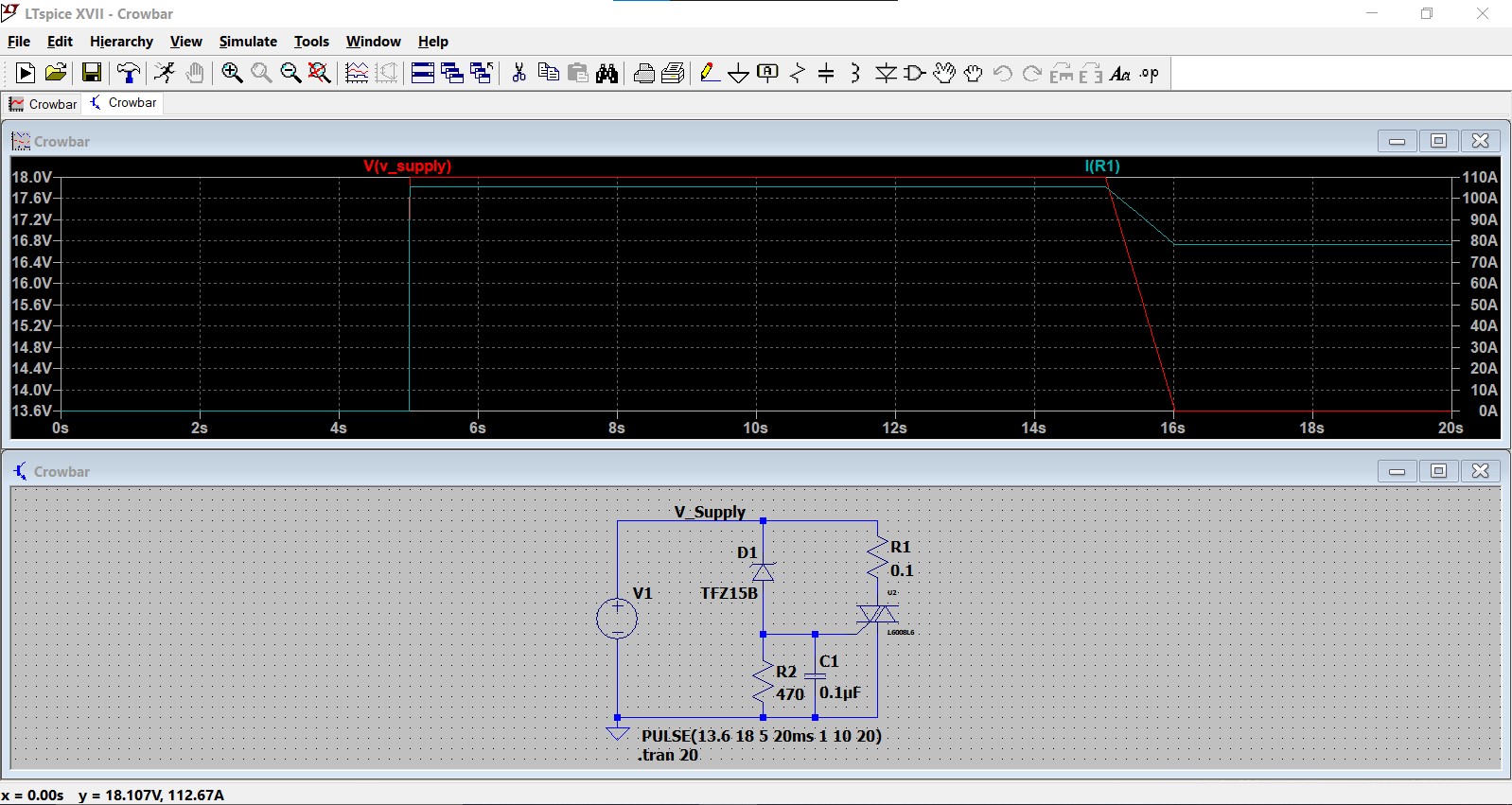Close the Crowbar waveform pane

[x=1481, y=141]
